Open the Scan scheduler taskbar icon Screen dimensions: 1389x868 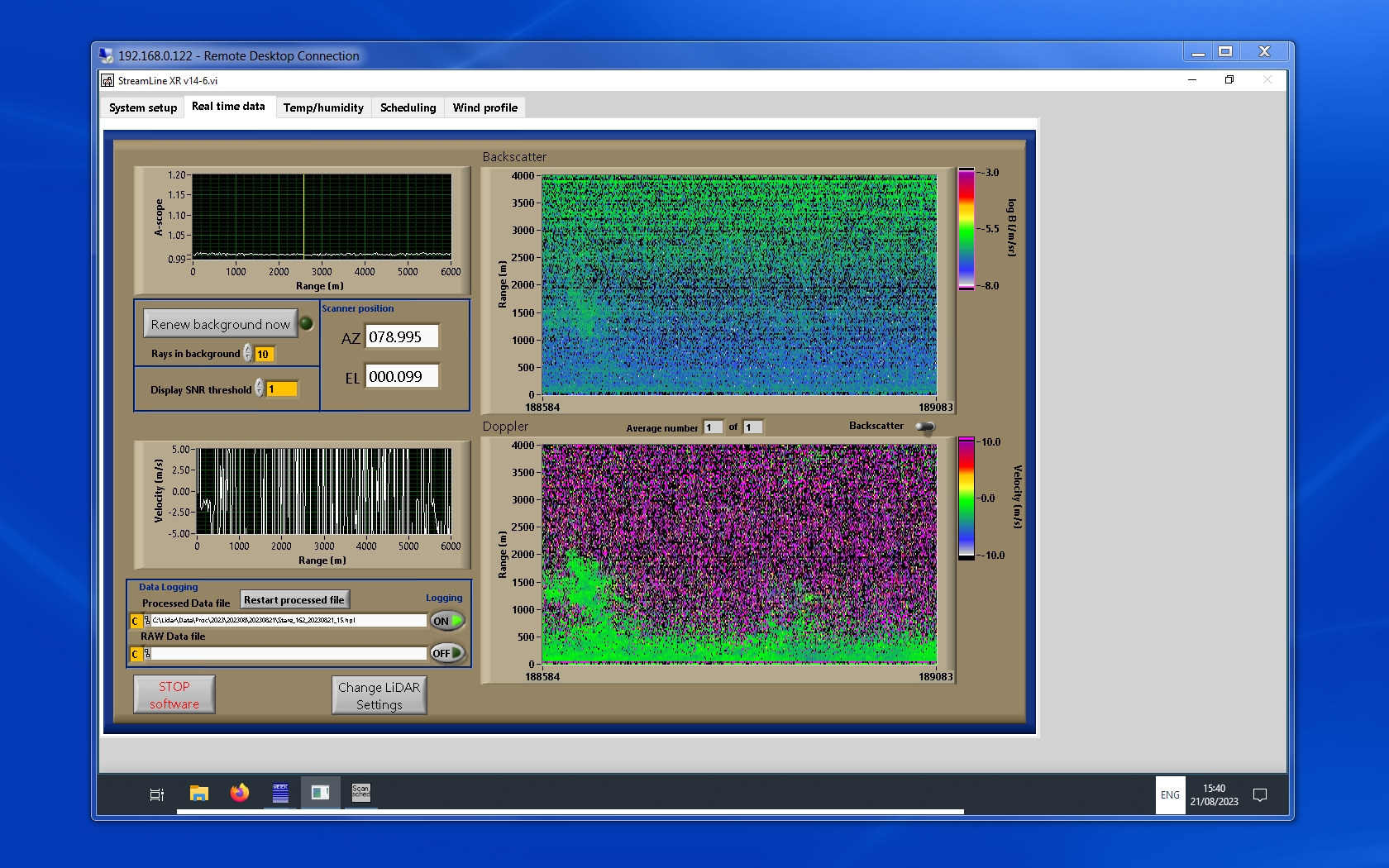360,794
